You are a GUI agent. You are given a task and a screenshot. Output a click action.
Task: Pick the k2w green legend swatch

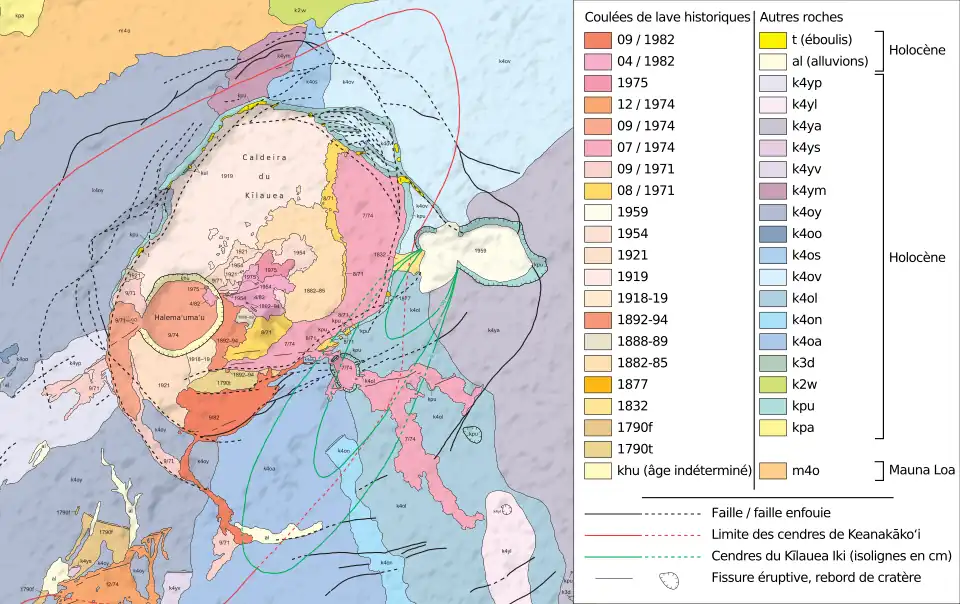click(x=770, y=384)
